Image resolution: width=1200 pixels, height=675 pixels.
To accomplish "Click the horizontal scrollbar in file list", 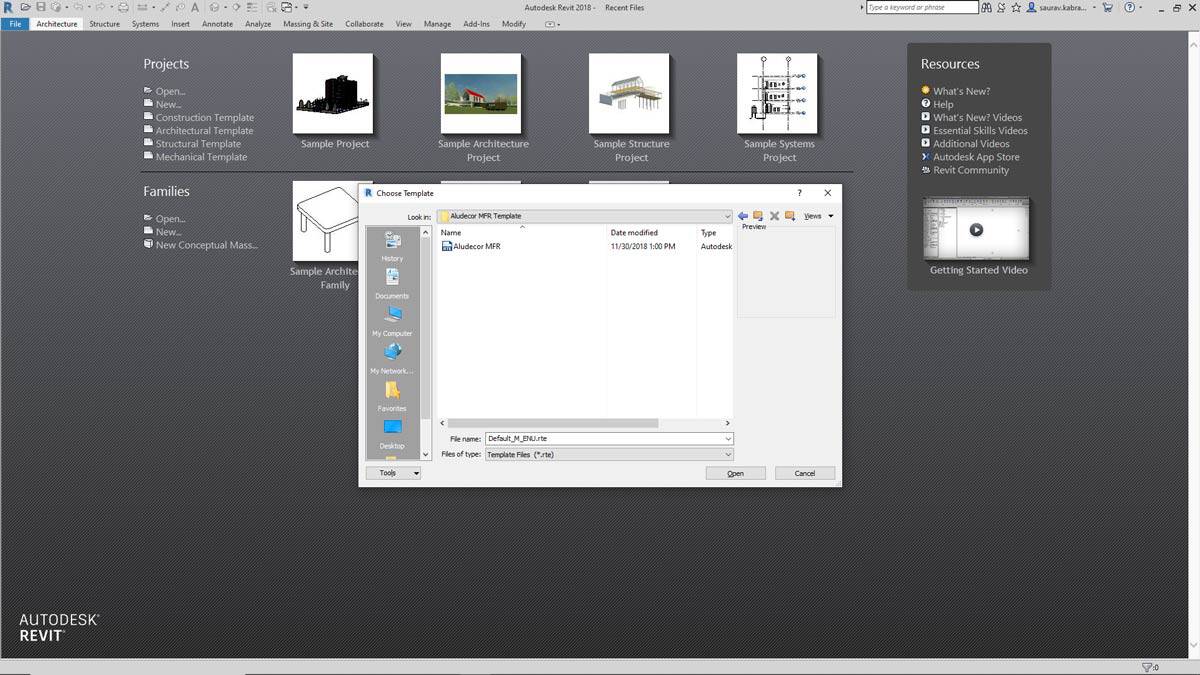I will coord(553,423).
